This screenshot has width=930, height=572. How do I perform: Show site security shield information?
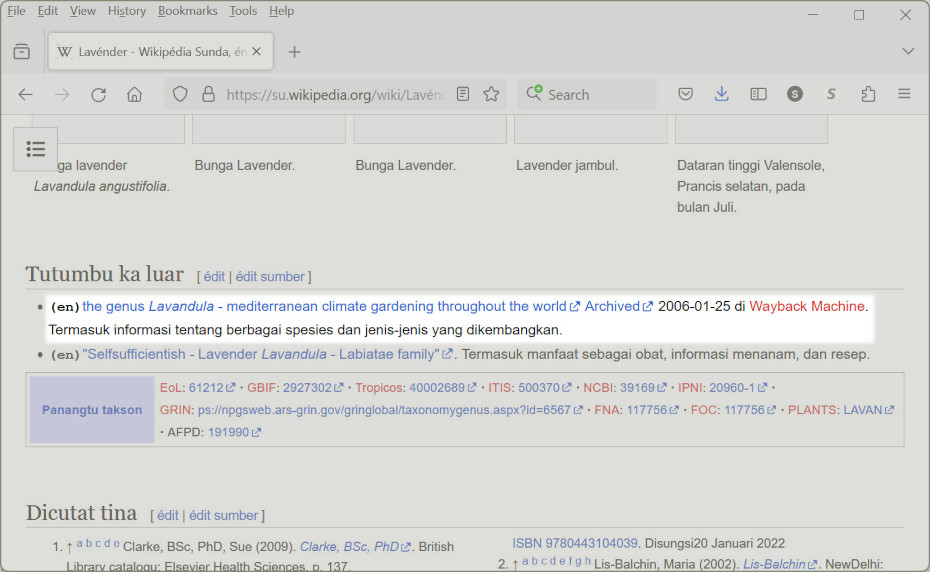pos(180,94)
